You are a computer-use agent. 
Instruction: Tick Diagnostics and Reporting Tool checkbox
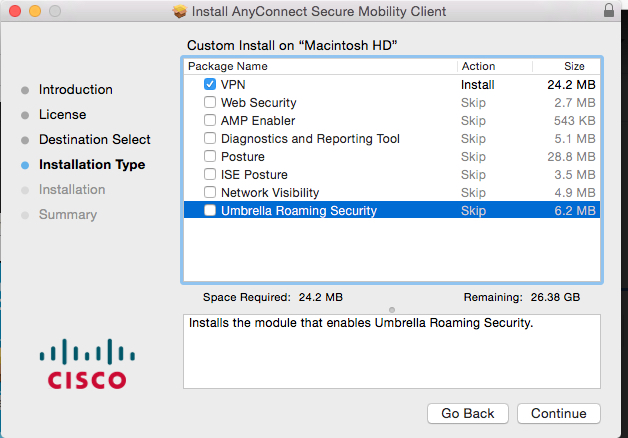pyautogui.click(x=210, y=139)
